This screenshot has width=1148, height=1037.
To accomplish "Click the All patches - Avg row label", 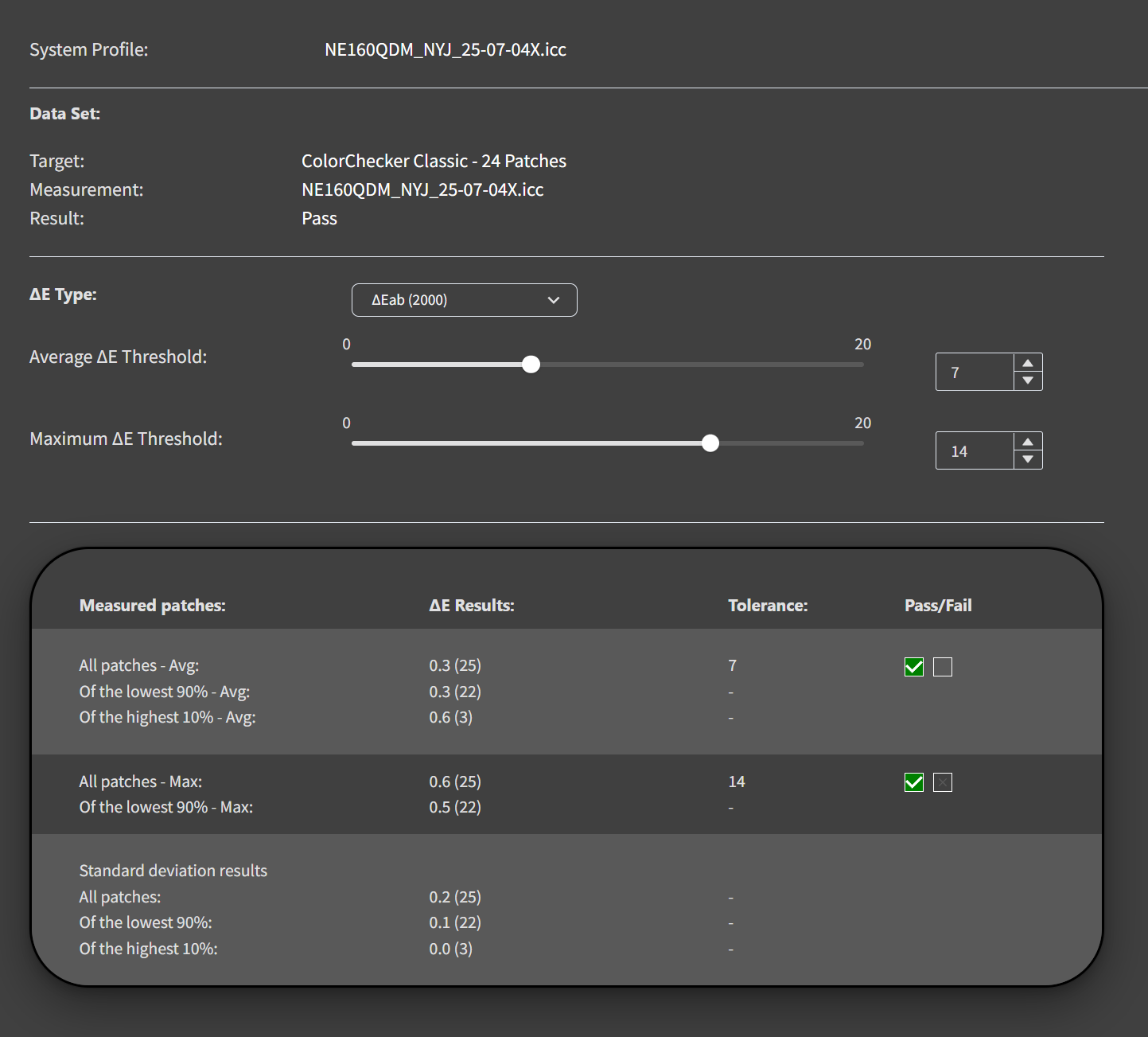I will (x=139, y=665).
